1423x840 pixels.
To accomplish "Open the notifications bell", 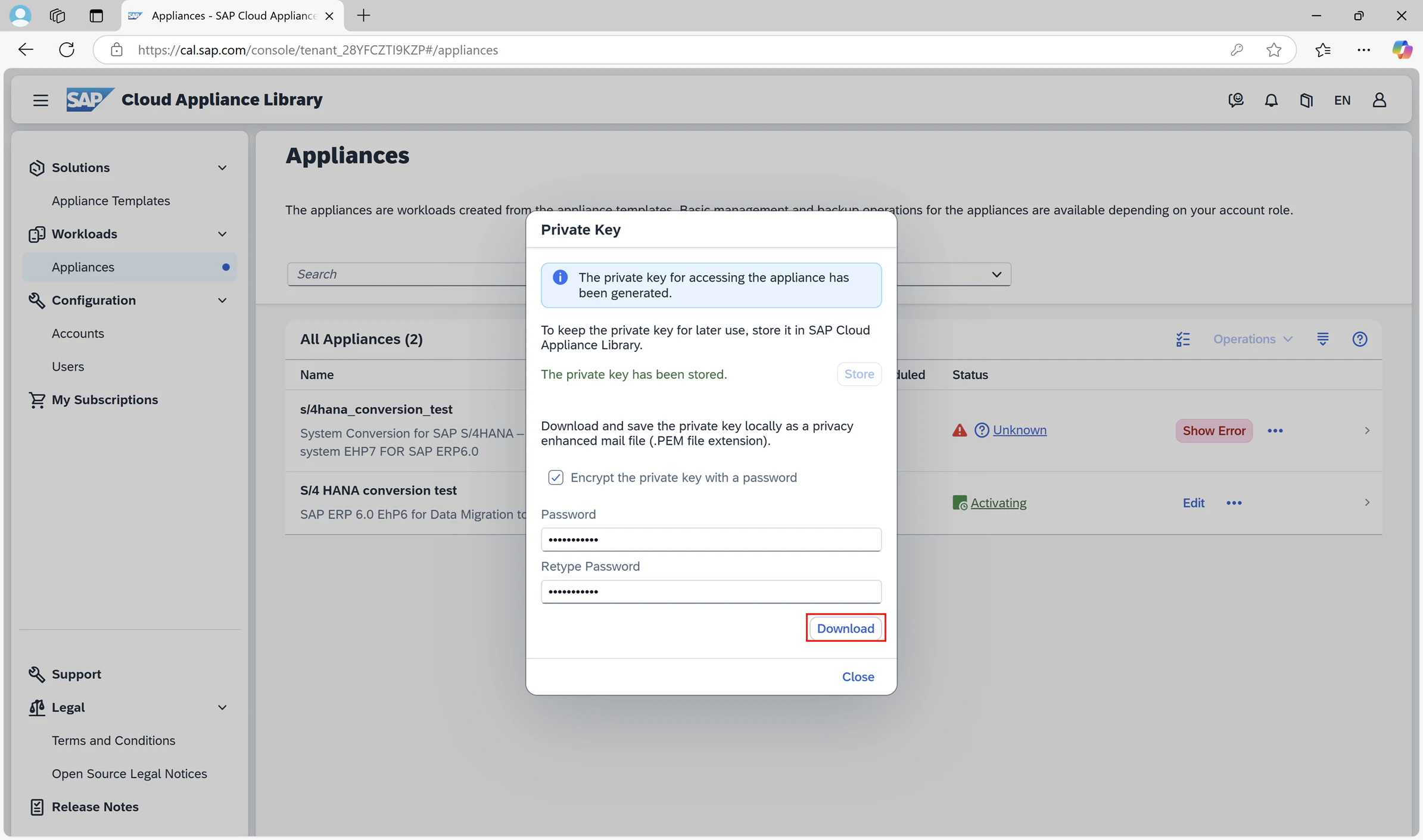I will coord(1271,100).
